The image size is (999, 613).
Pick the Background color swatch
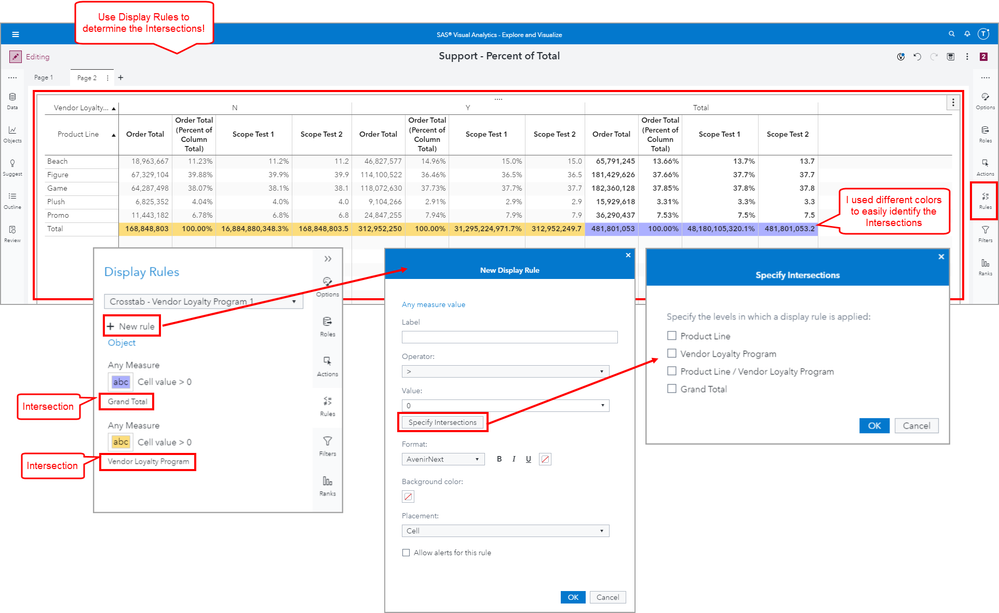coord(408,496)
